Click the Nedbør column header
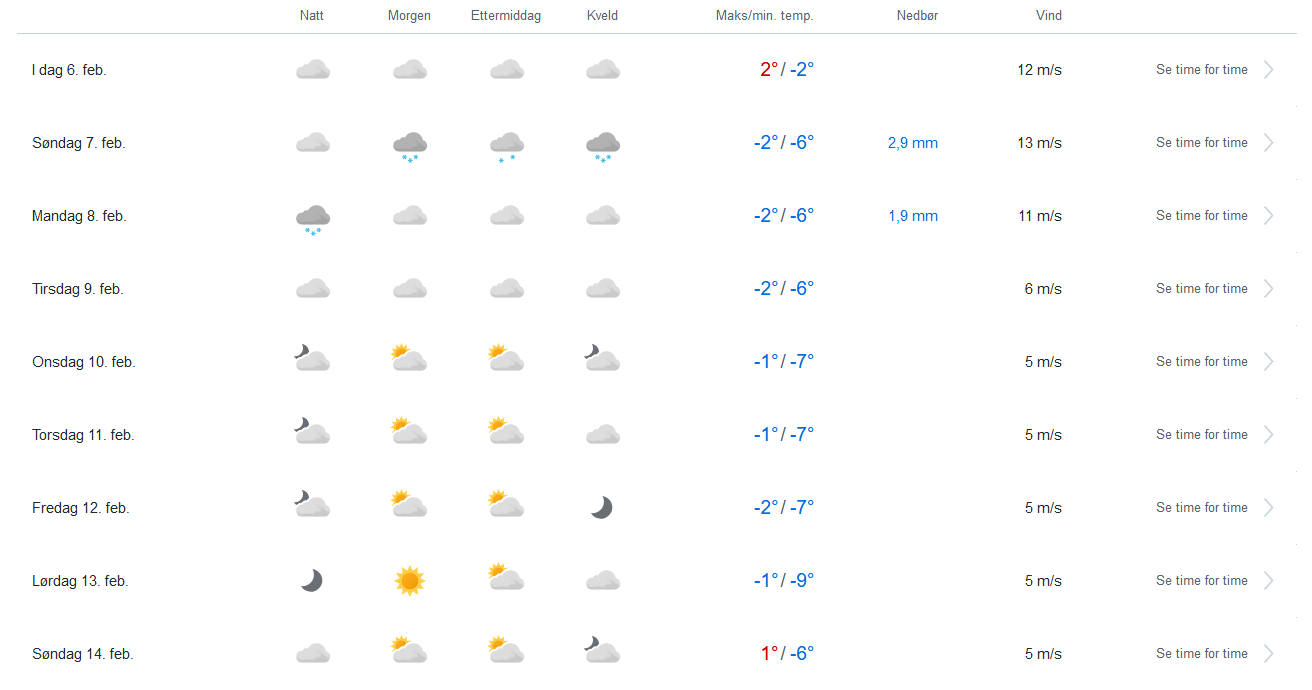 917,16
